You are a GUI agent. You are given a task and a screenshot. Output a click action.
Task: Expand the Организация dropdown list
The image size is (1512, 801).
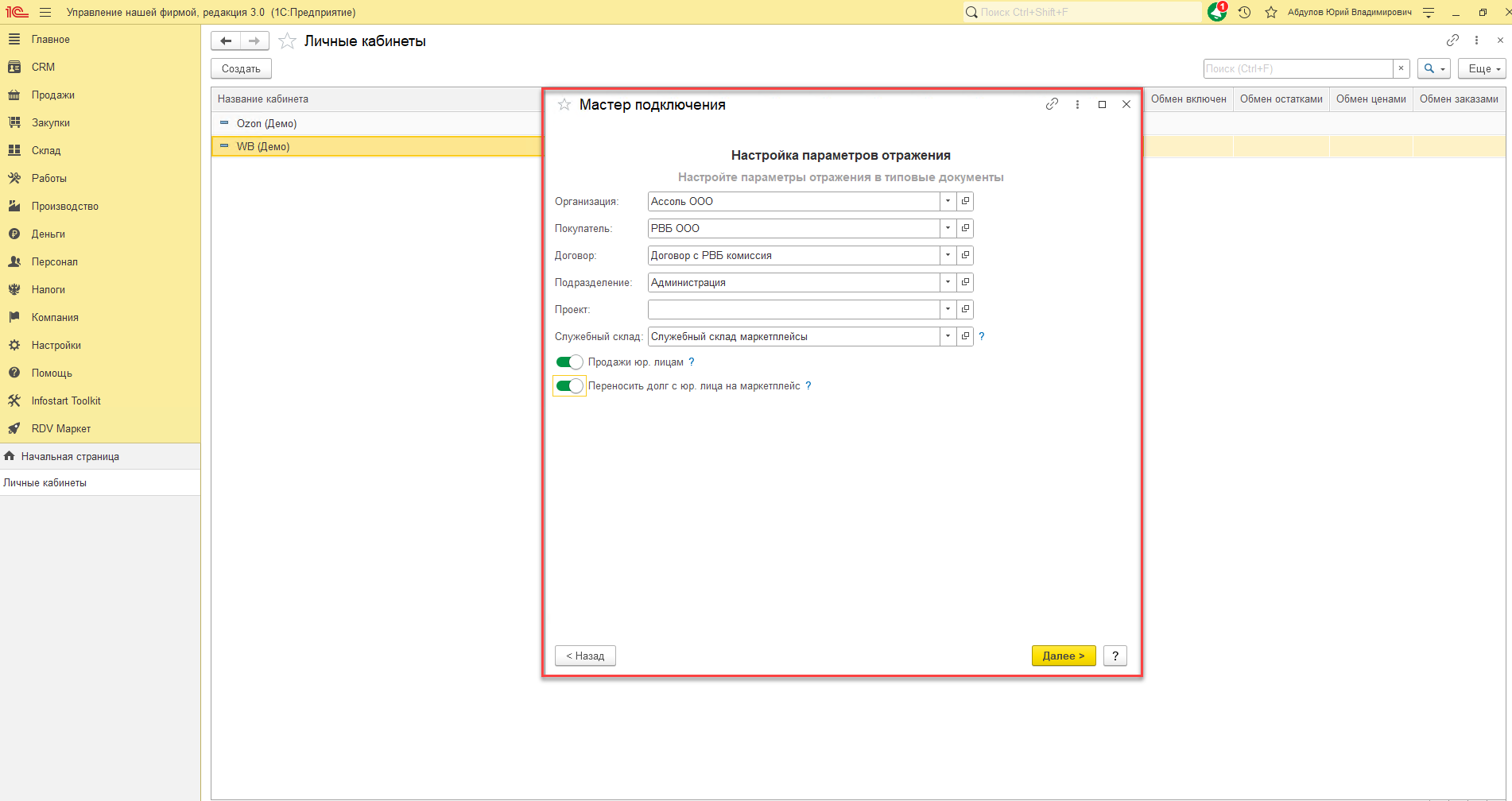point(948,201)
